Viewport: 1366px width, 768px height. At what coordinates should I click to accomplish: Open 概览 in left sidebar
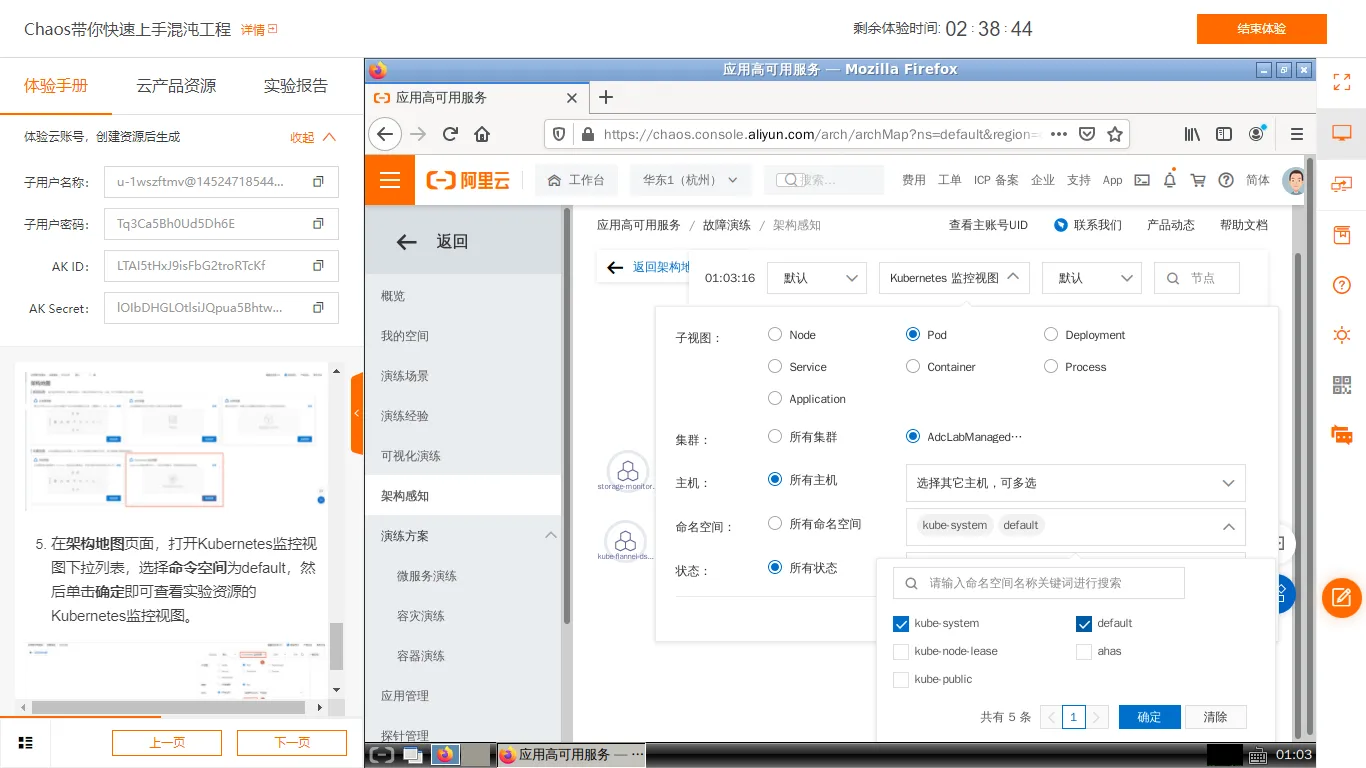point(393,296)
